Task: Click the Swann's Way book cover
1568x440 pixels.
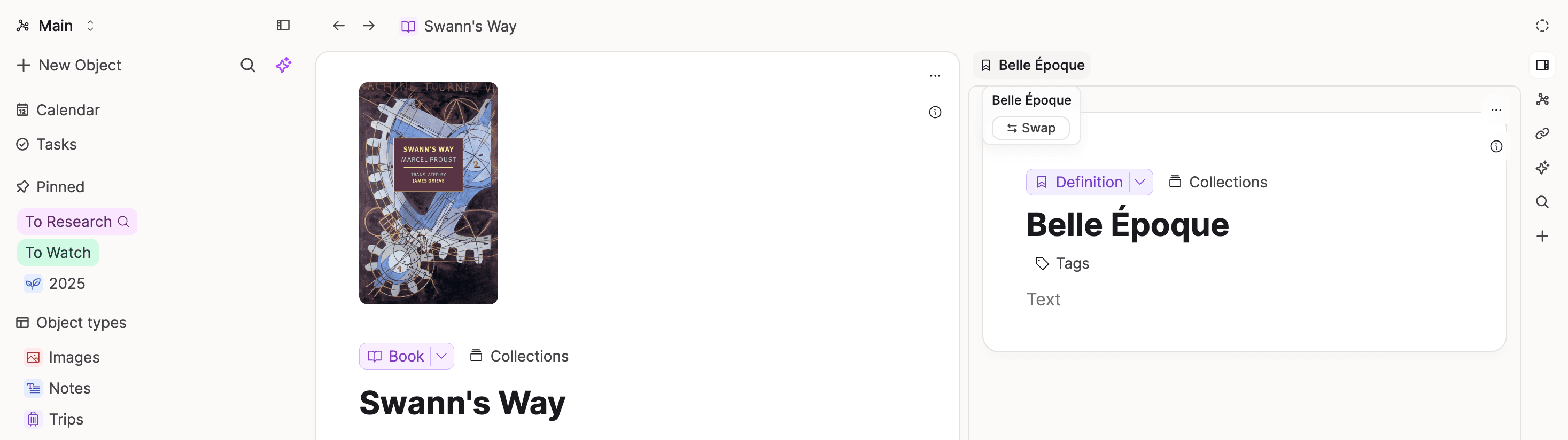Action: coord(429,193)
